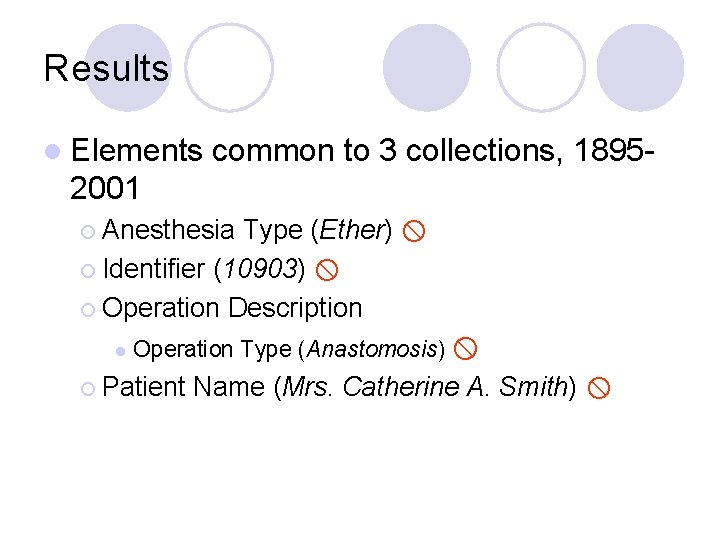This screenshot has height=540, width=720.
Task: Click the outlined circle between the right filled circles
Action: pyautogui.click(x=541, y=67)
